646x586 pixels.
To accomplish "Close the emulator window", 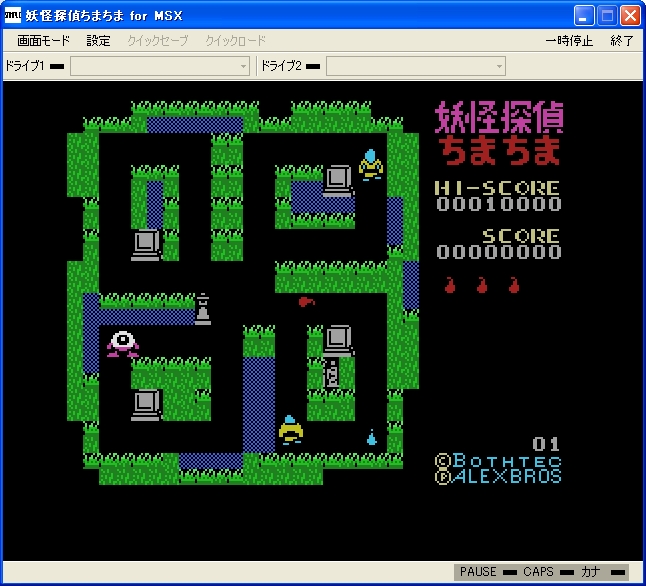I will pyautogui.click(x=630, y=16).
